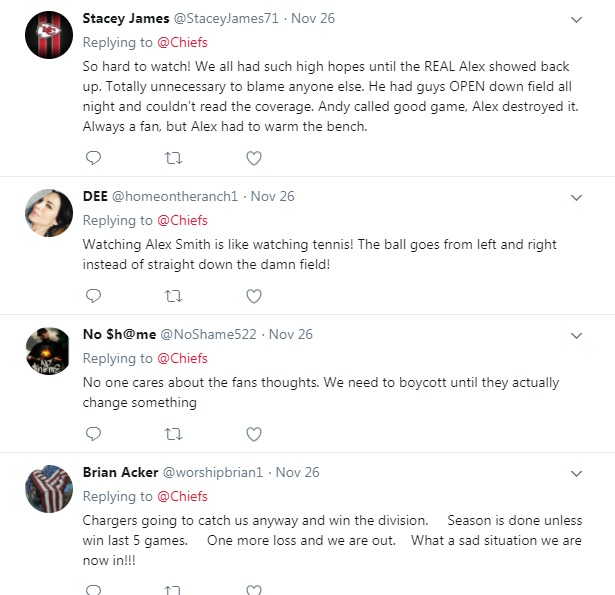View Stacey James's Chiefs logo avatar

point(47,34)
